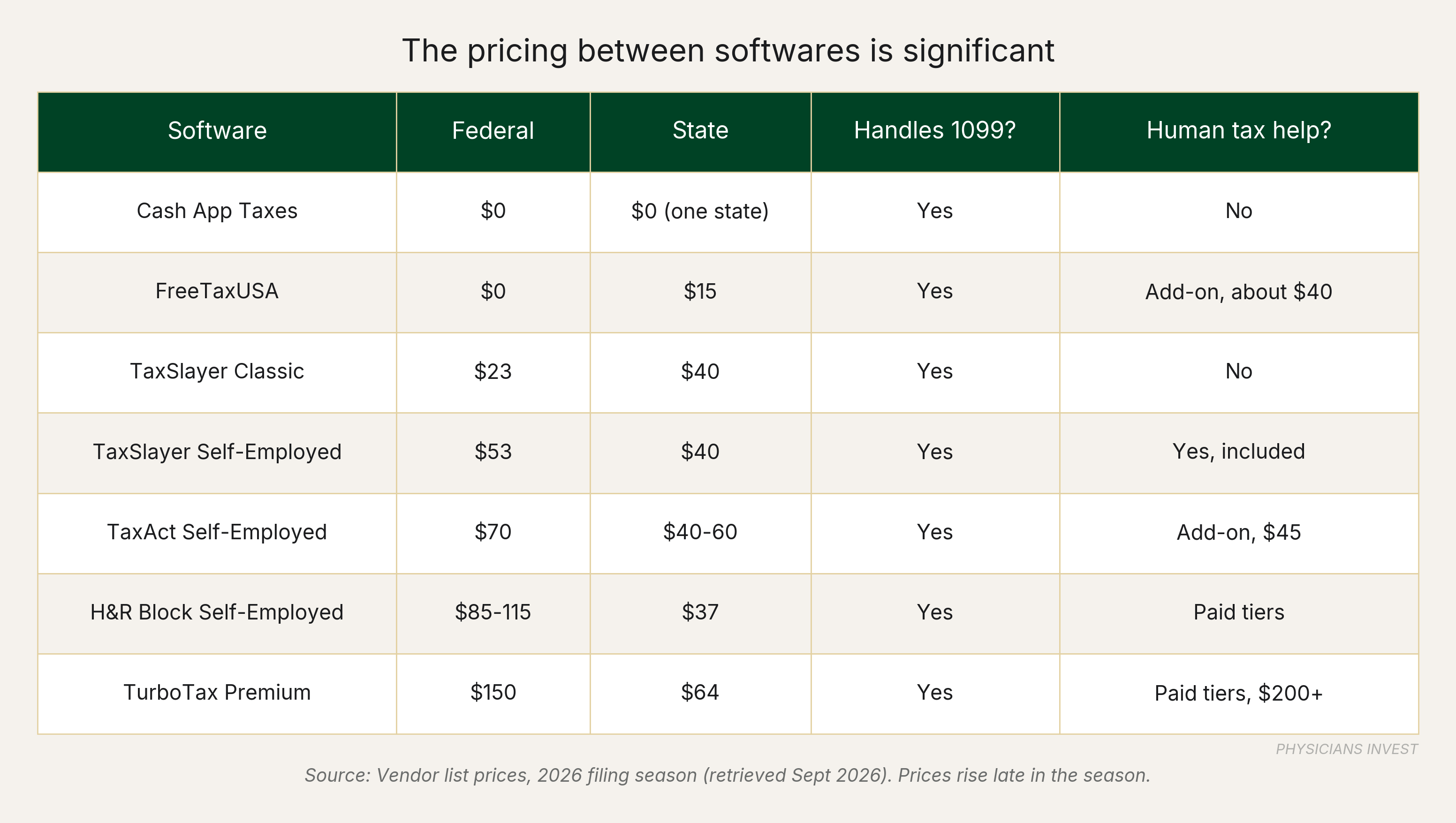
Task: Select the Cash App Taxes row name
Action: pos(217,211)
